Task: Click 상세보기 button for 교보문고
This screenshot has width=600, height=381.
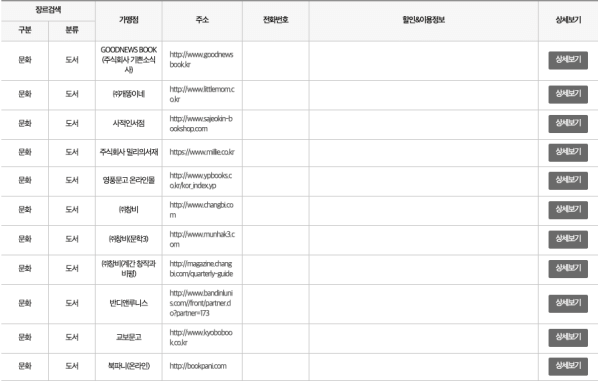Action: [568, 337]
